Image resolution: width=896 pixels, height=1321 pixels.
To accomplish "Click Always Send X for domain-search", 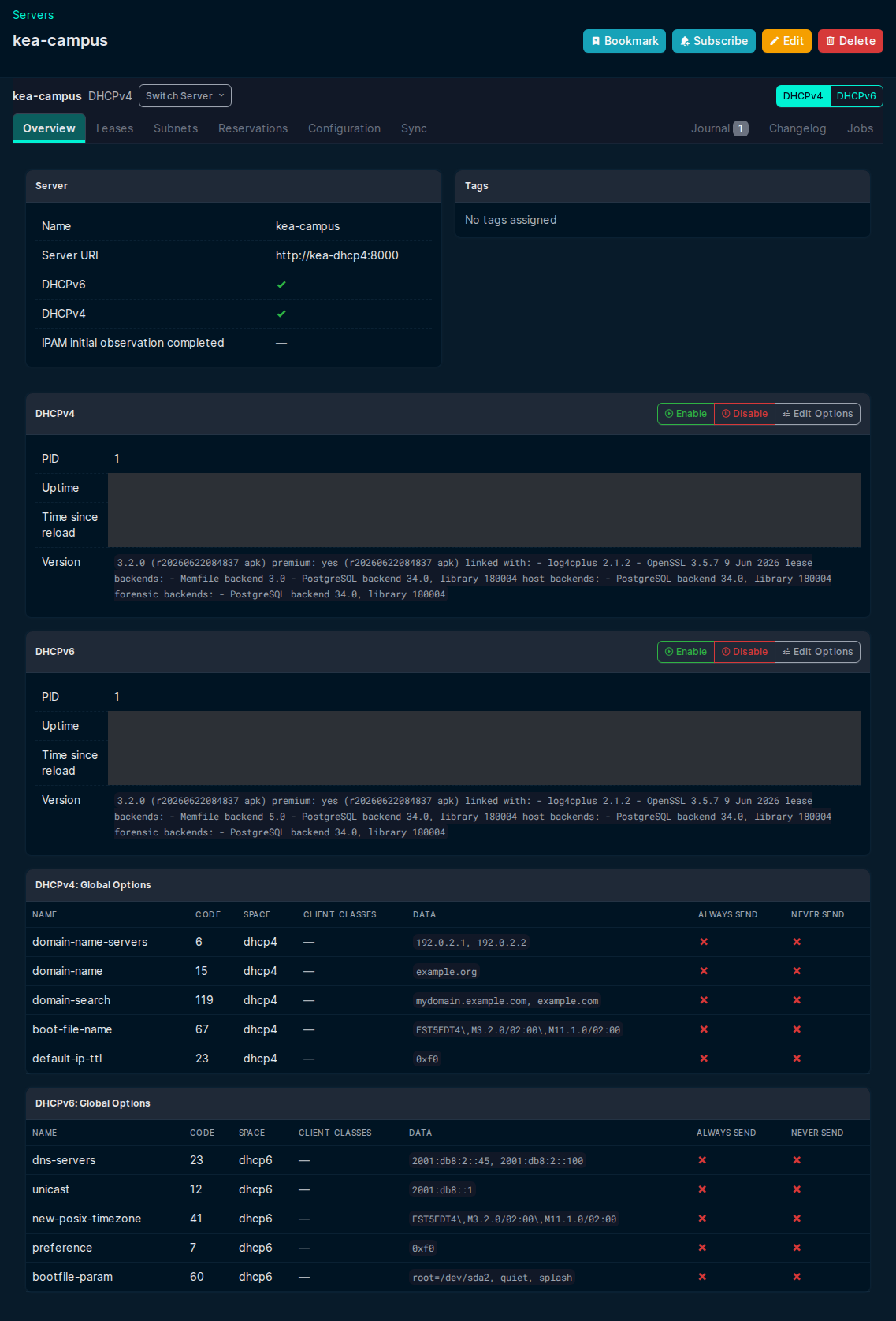I will tap(704, 1000).
